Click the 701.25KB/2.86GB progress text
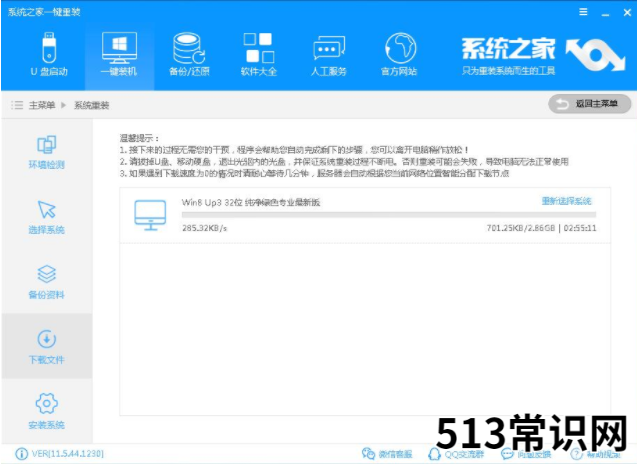 pos(520,228)
